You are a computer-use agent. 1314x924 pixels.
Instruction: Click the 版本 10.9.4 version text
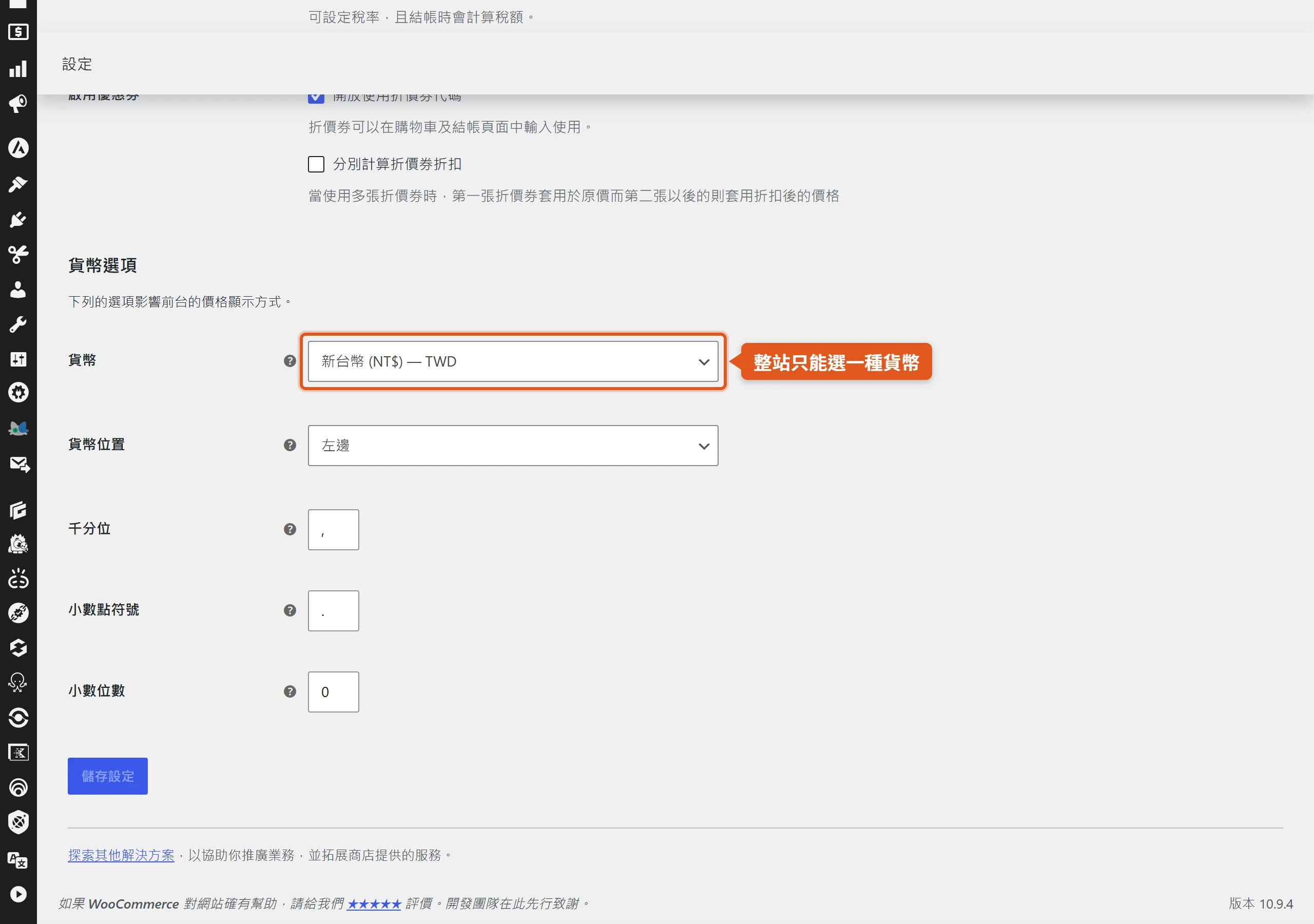1261,904
